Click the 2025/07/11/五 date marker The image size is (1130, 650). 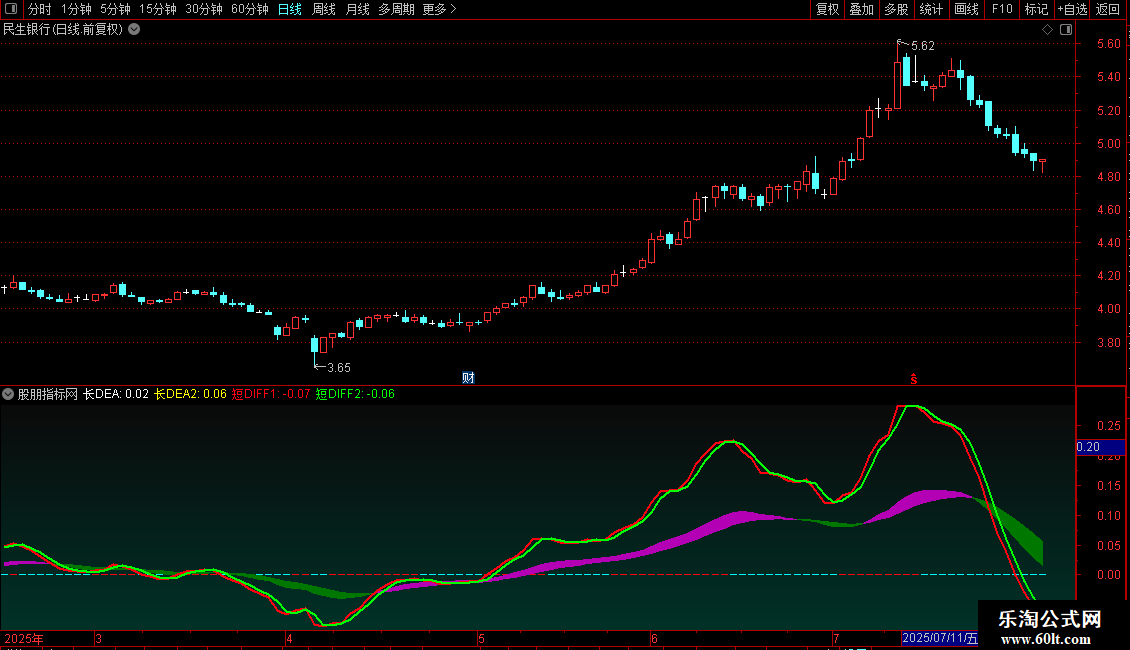click(x=940, y=638)
